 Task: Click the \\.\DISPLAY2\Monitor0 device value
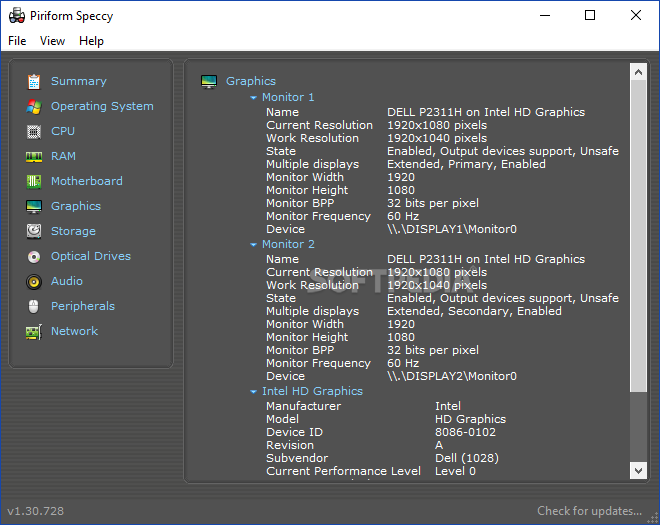[452, 376]
